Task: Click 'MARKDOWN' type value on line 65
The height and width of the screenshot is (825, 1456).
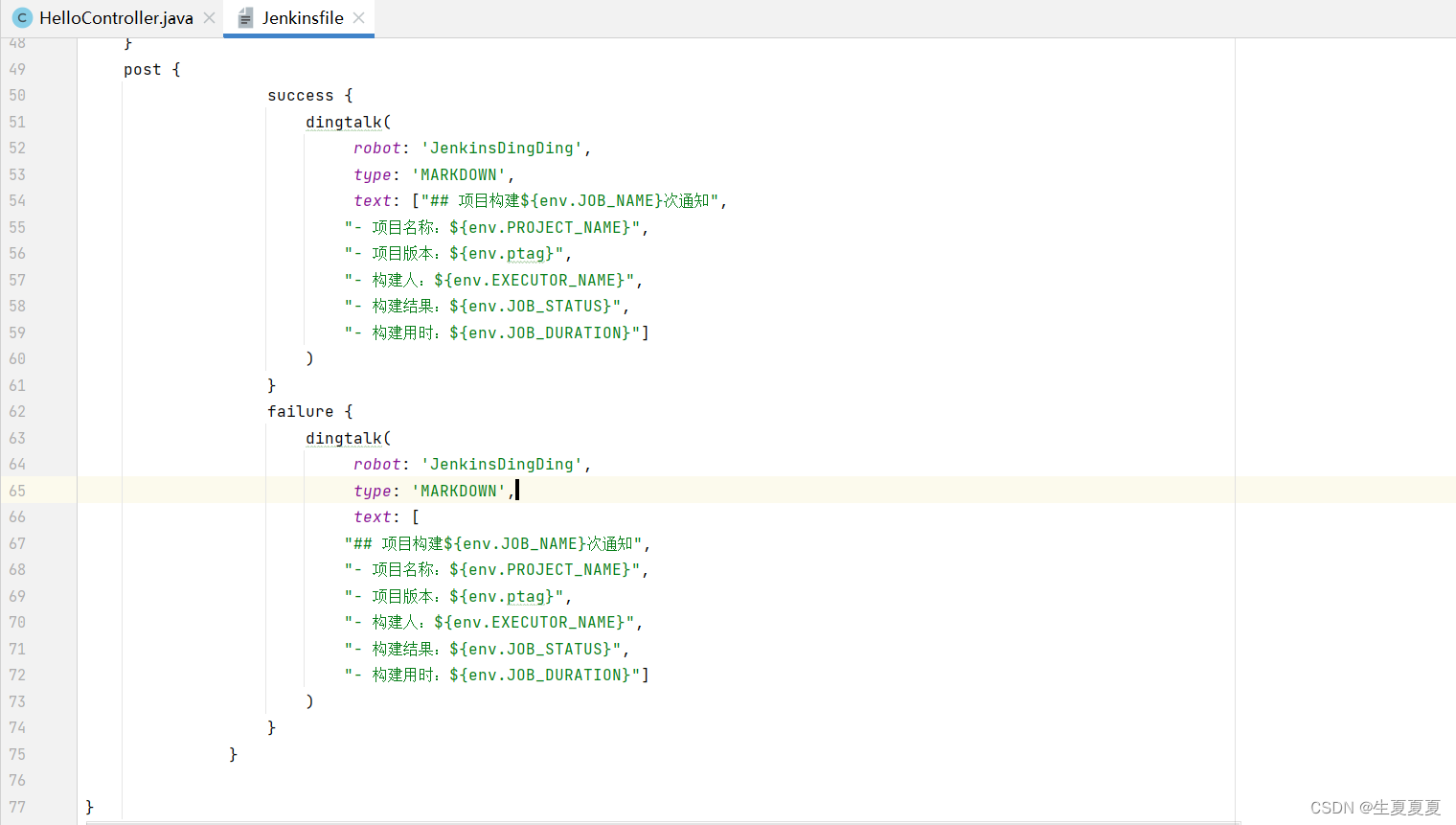Action: (459, 491)
